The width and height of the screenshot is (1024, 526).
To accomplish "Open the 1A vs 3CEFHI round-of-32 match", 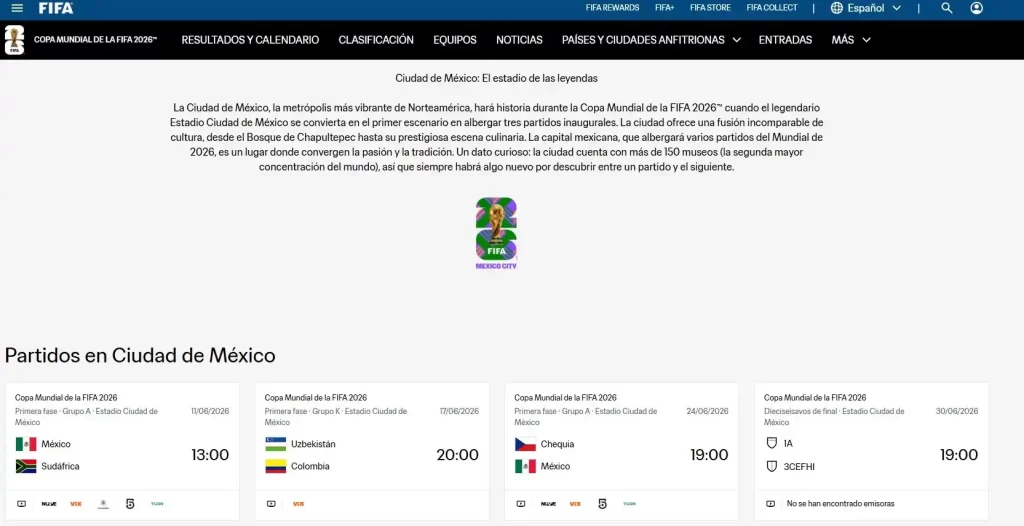I will [871, 451].
